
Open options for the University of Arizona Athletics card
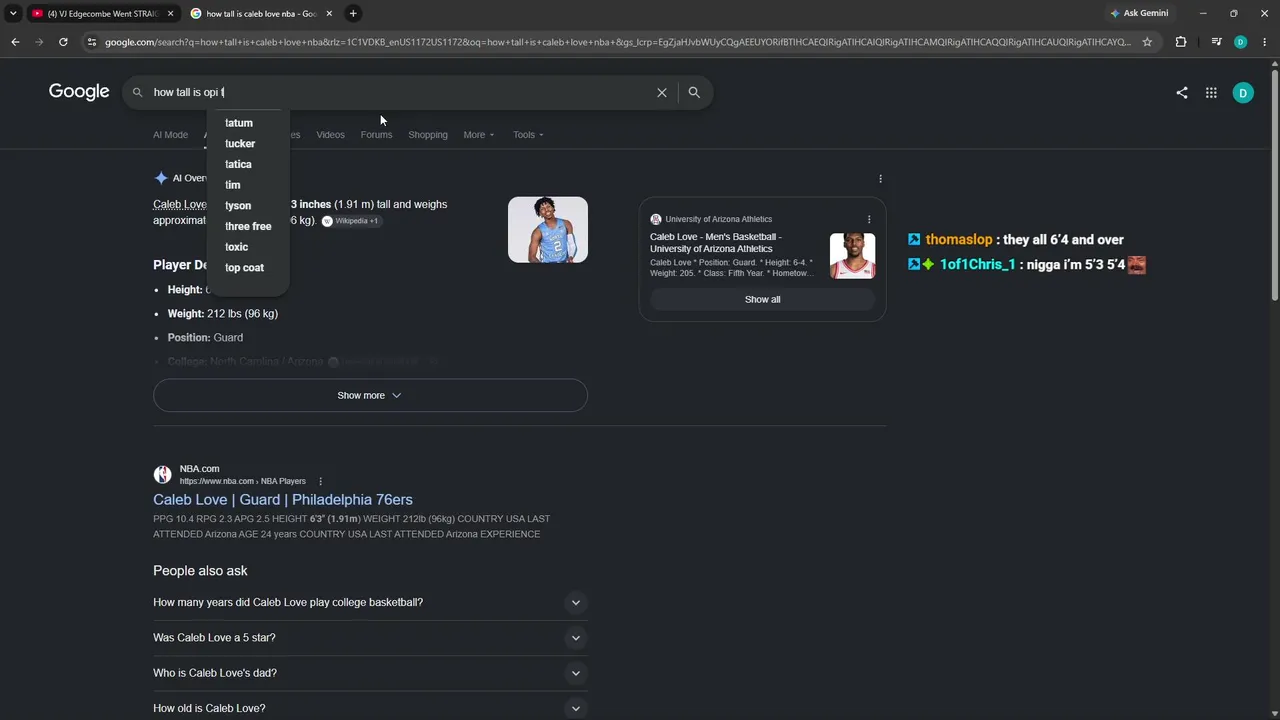(x=869, y=219)
